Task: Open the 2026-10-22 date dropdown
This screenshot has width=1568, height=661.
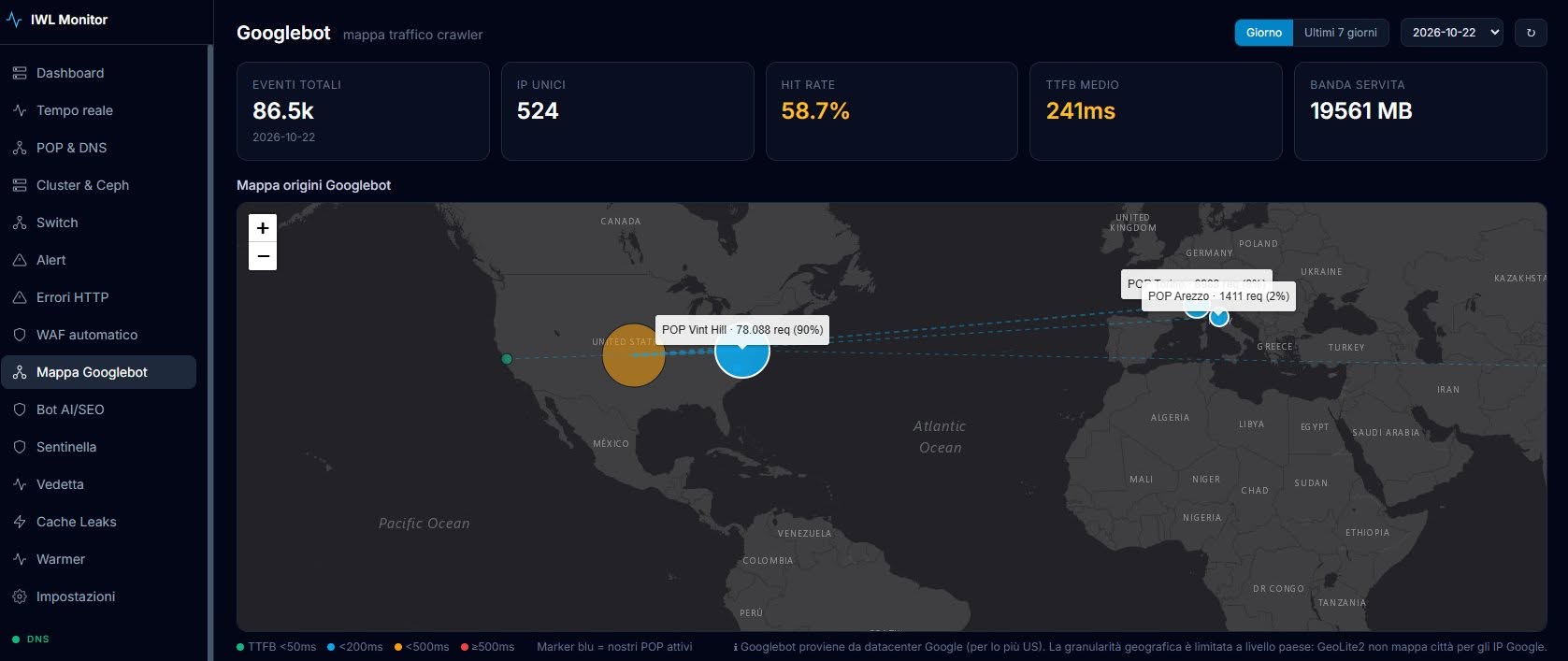Action: [1452, 33]
